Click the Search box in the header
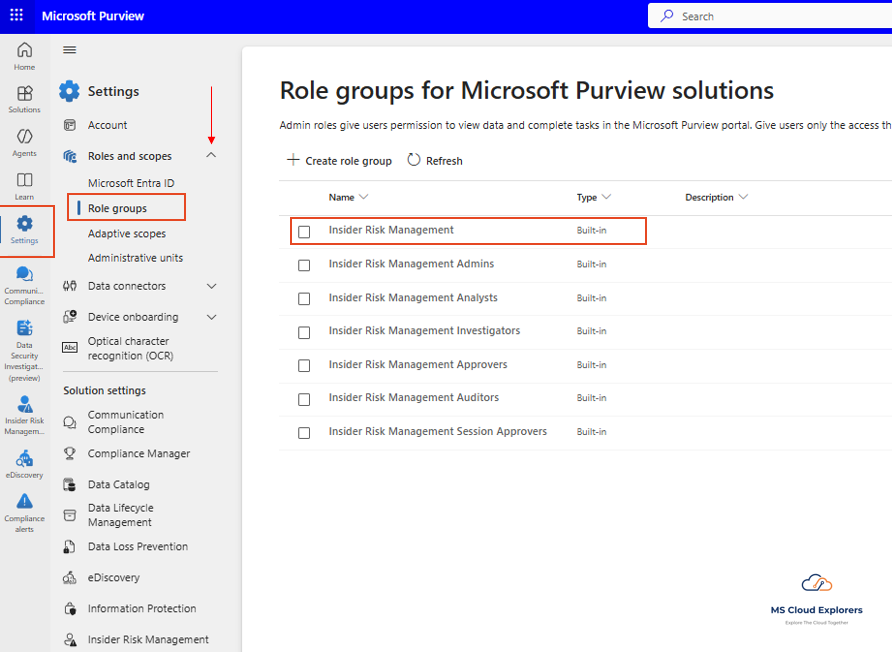 pyautogui.click(x=770, y=16)
